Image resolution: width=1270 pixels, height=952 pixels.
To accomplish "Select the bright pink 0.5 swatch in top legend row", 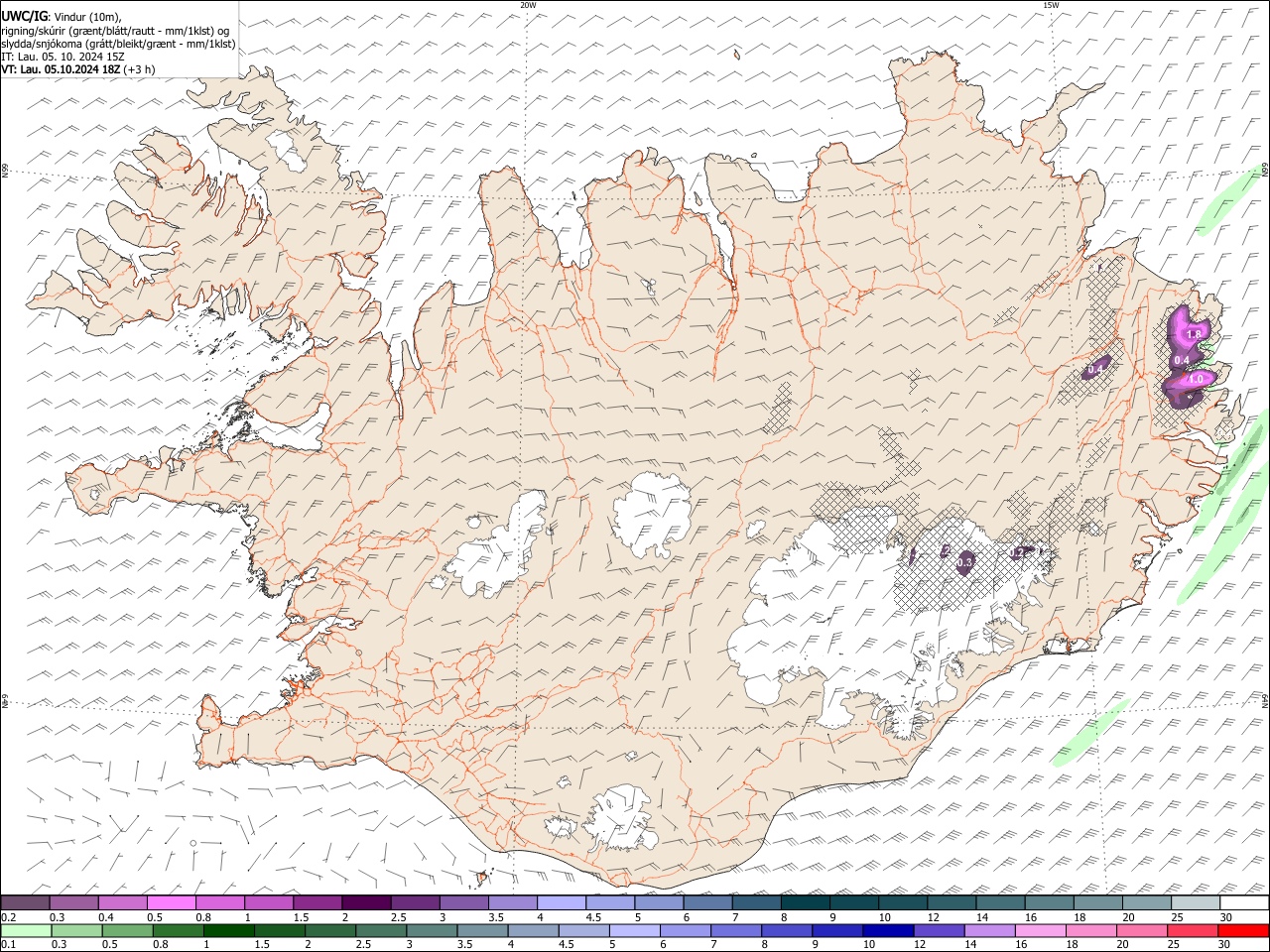I will pyautogui.click(x=171, y=902).
